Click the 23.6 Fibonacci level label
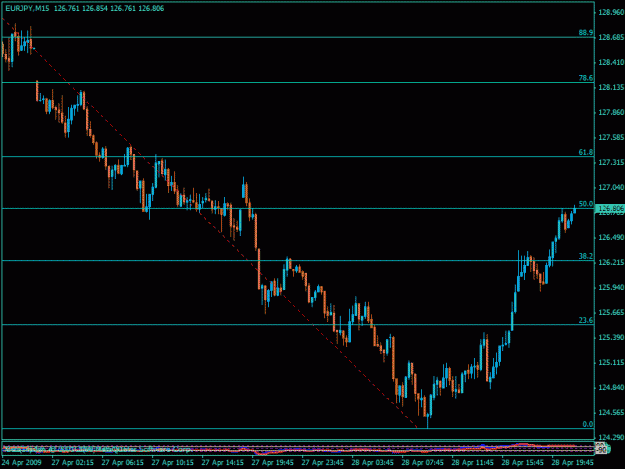The image size is (625, 469). tap(586, 320)
